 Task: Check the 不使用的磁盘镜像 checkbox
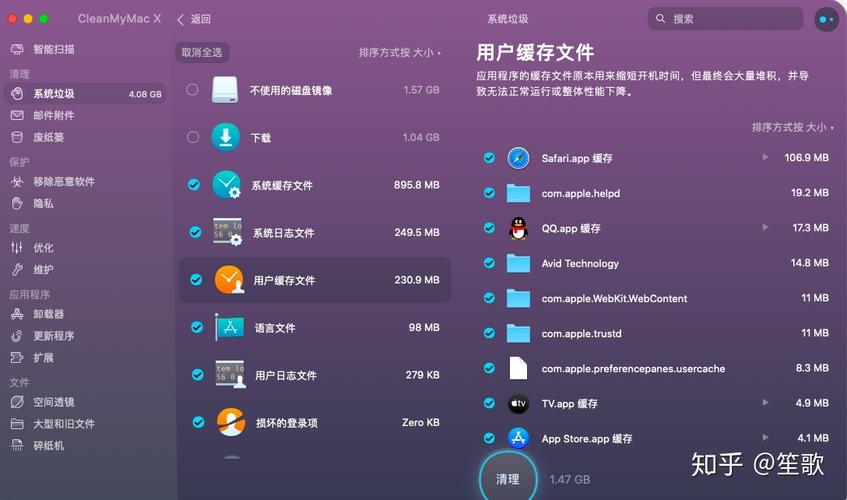pos(192,90)
